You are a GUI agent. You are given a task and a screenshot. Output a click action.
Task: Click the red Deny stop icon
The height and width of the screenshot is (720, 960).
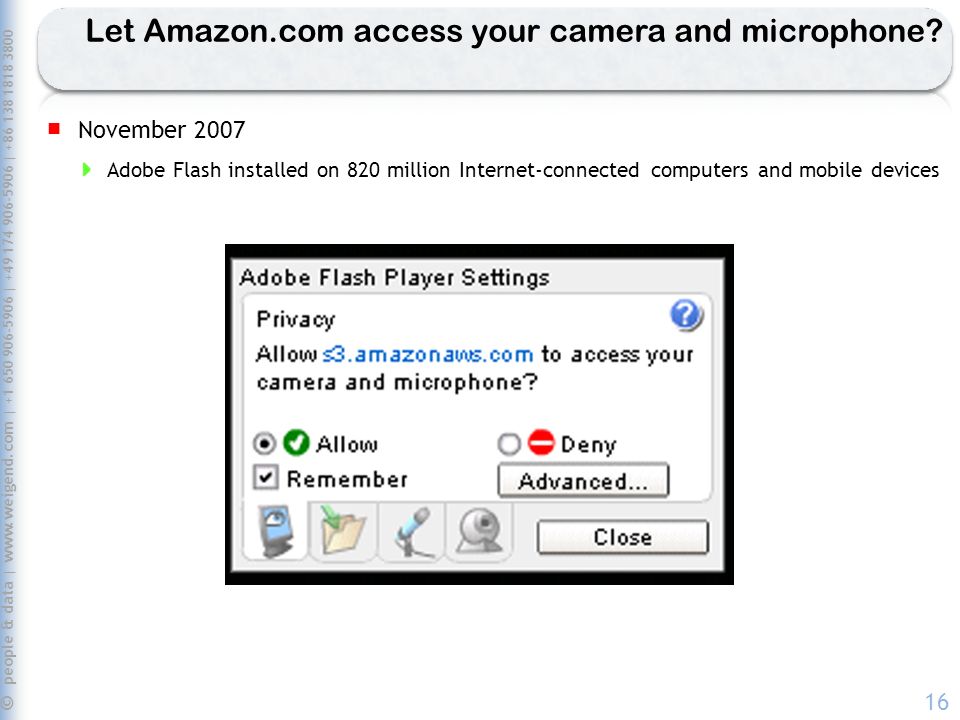click(x=541, y=443)
